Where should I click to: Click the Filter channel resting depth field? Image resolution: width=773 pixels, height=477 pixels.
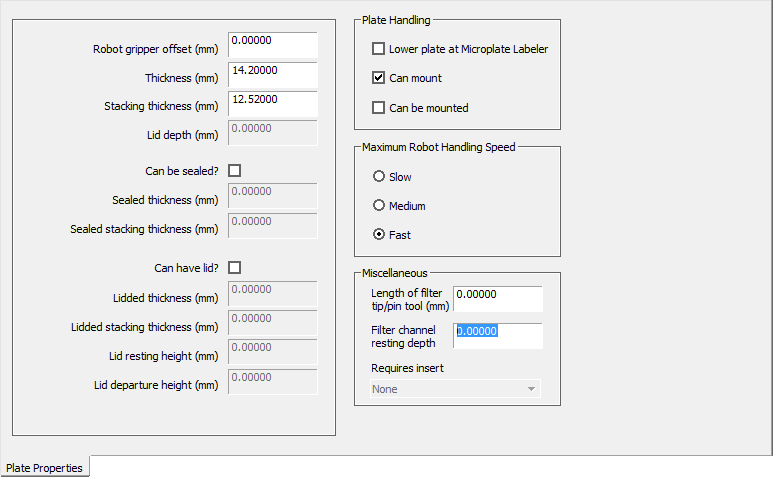498,336
